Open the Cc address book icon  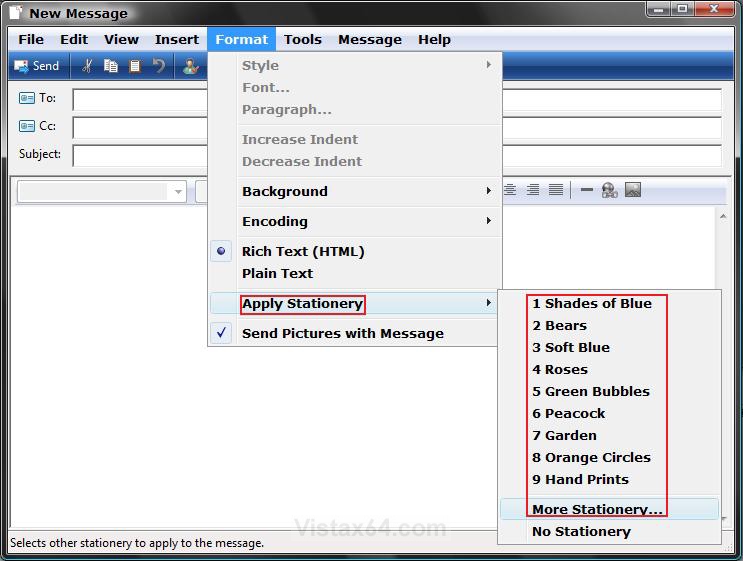(x=27, y=126)
